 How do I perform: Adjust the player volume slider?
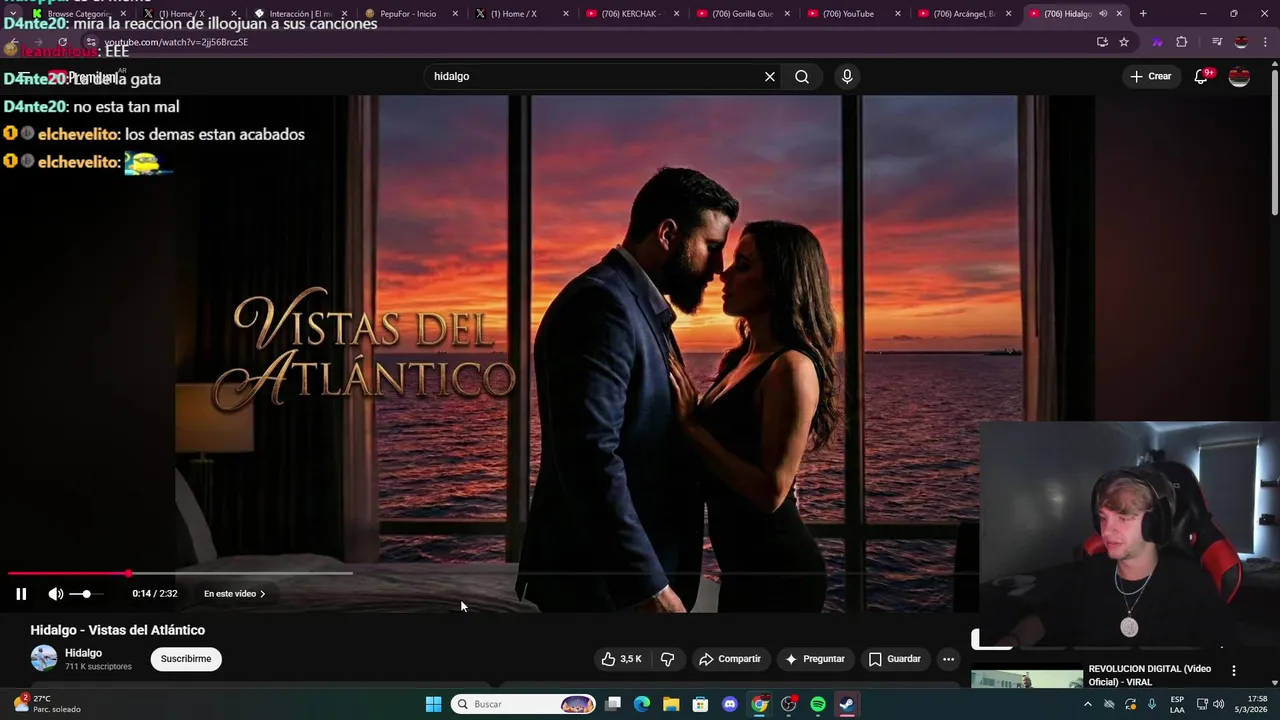87,594
